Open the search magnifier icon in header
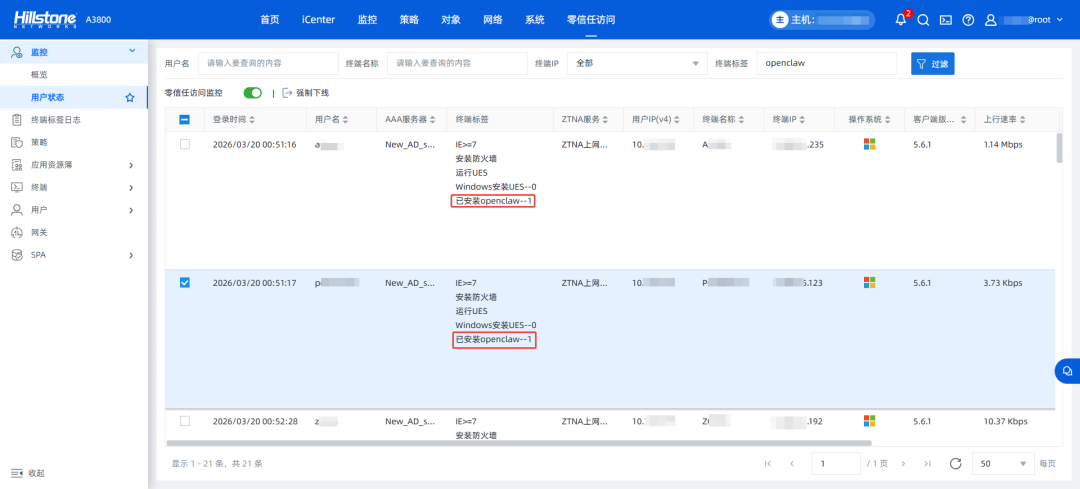The height and width of the screenshot is (489, 1080). tap(924, 20)
